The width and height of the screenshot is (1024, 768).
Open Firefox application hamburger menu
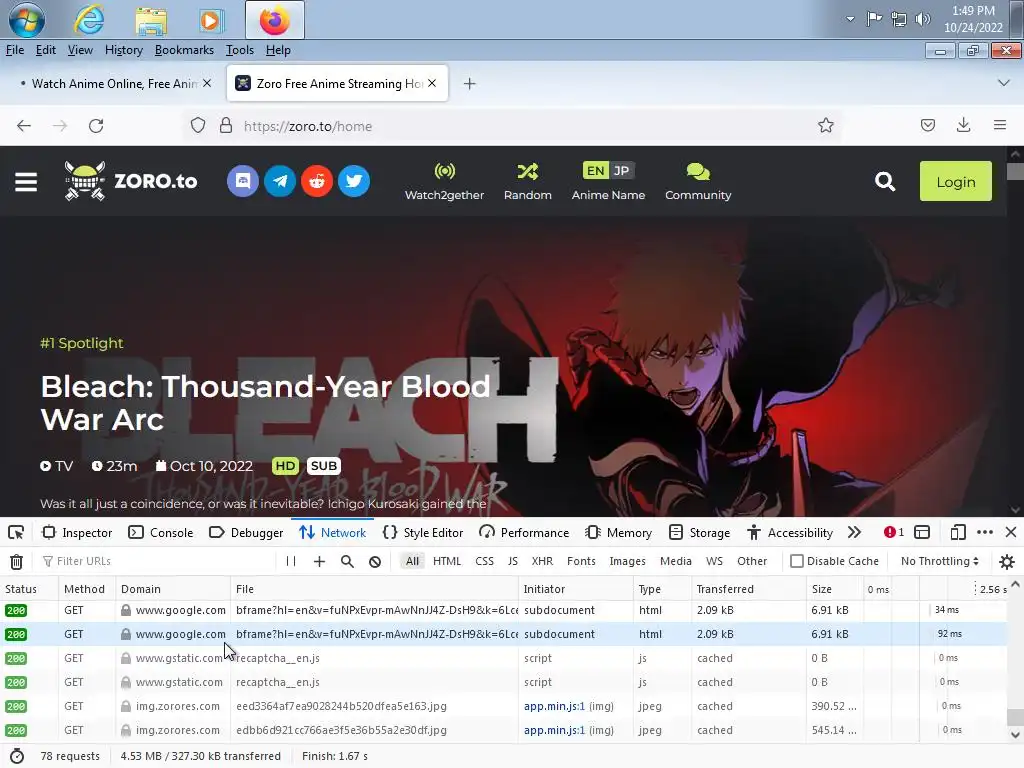(1000, 125)
